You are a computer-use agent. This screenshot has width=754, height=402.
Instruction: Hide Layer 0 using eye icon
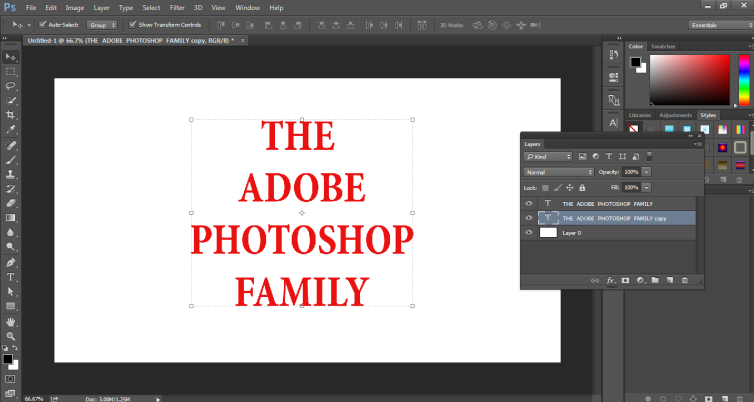point(529,233)
